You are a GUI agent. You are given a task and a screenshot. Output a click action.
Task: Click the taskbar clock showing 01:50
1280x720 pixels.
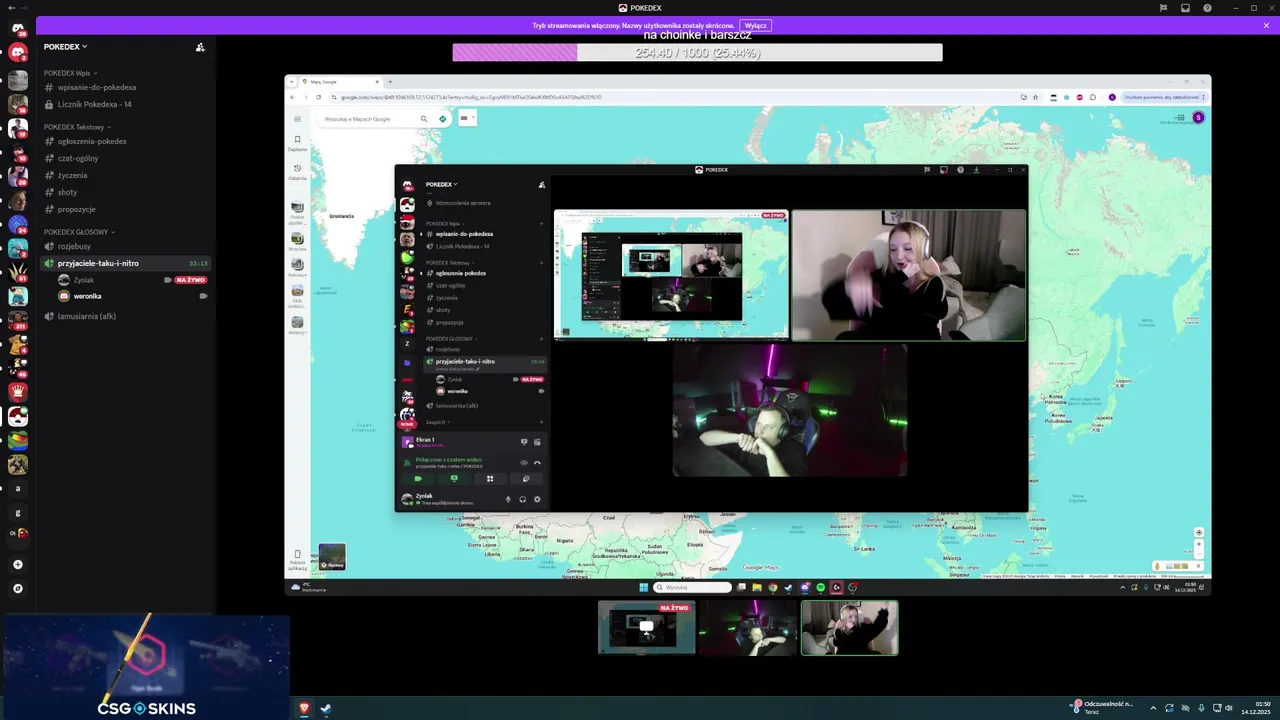(x=1255, y=708)
